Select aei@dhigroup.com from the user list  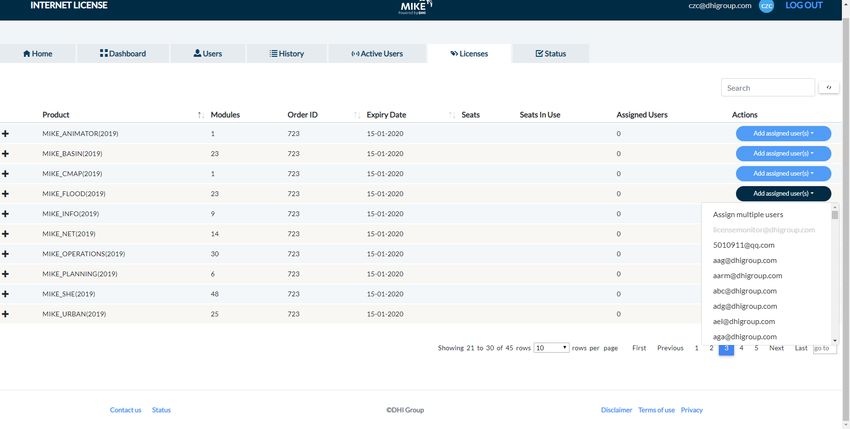[x=744, y=321]
